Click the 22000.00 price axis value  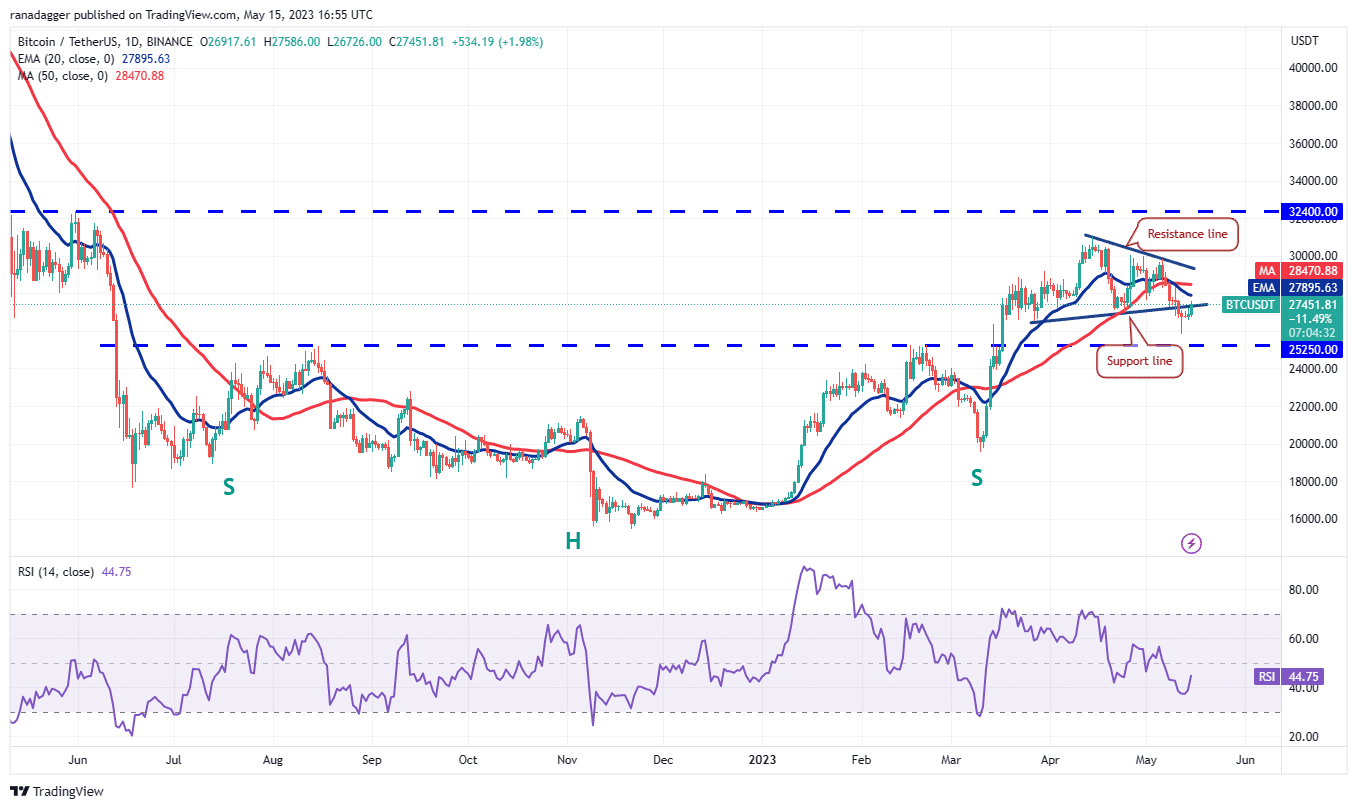click(1313, 406)
